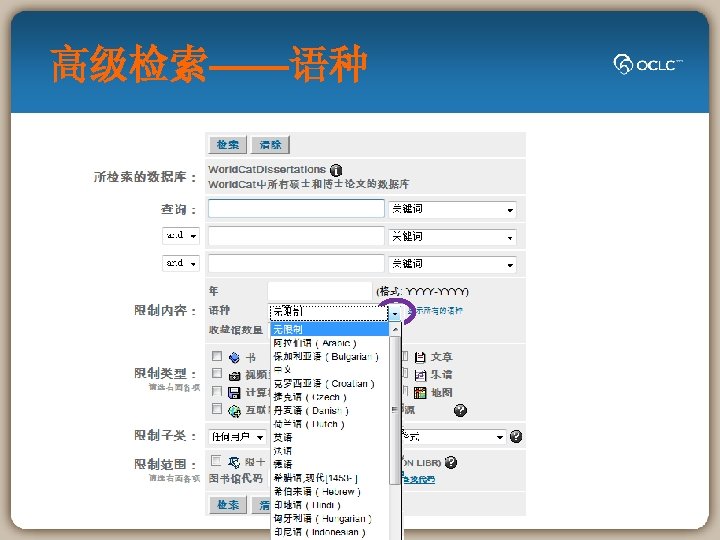Screen dimensions: 720x540
Task: Choose Hebrew from the language list
Action: click(x=329, y=491)
